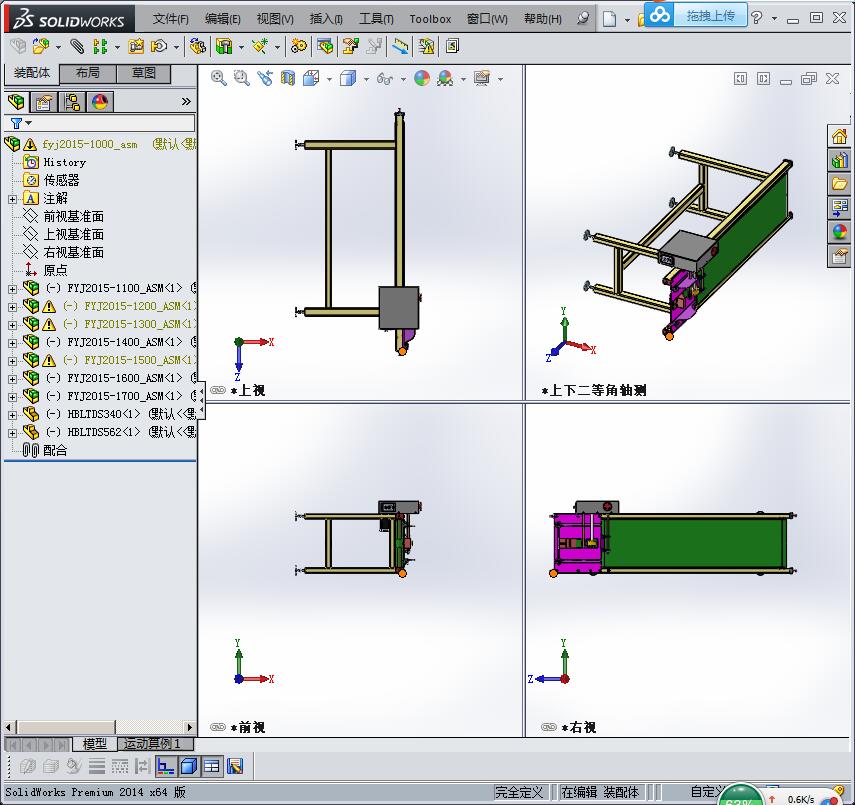855x805 pixels.
Task: Click the Previous View flashlight icon
Action: click(266, 78)
